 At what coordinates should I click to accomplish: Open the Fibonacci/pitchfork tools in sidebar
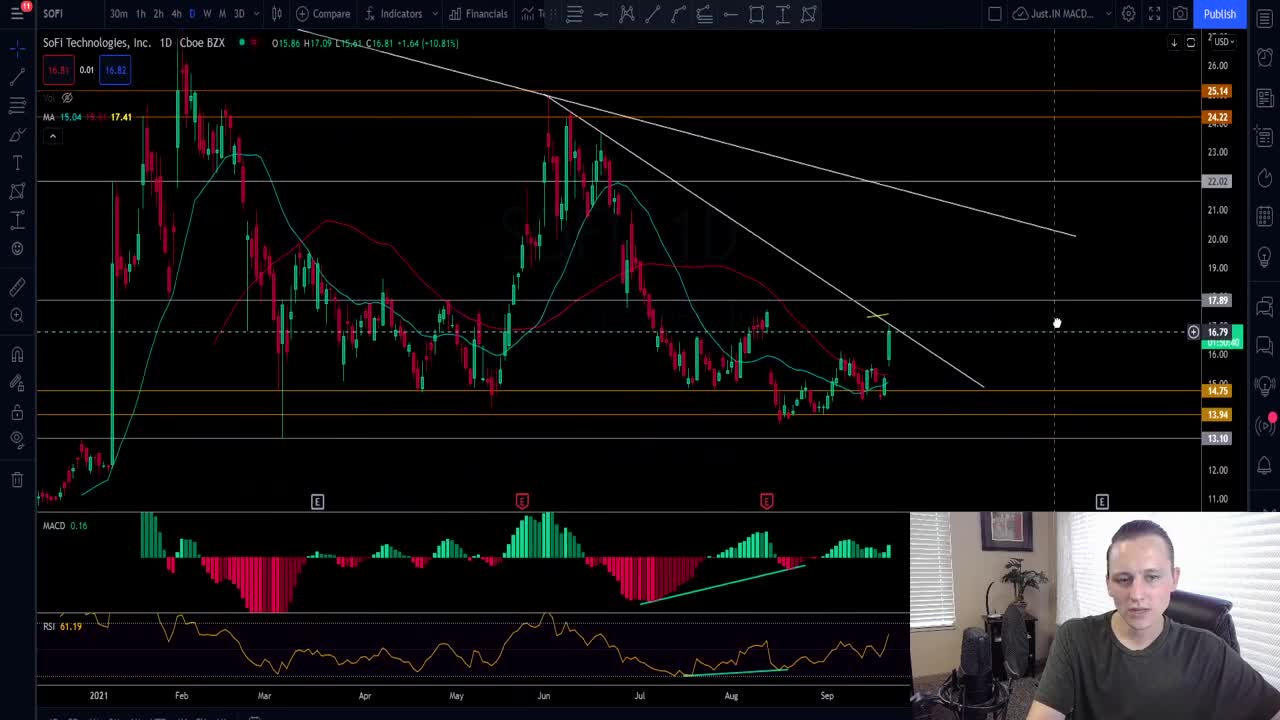tap(17, 105)
